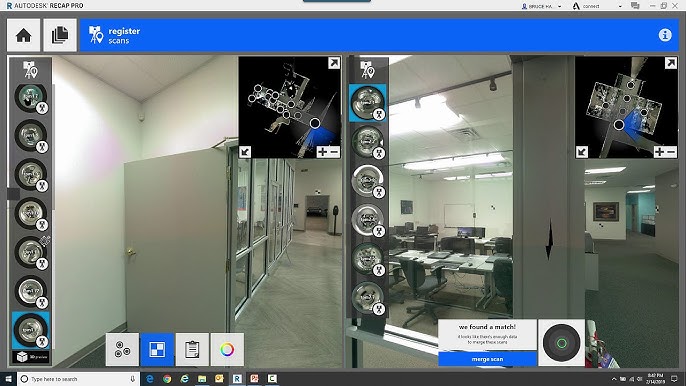Zoom out the right minimap
The image size is (686, 386).
coord(671,152)
